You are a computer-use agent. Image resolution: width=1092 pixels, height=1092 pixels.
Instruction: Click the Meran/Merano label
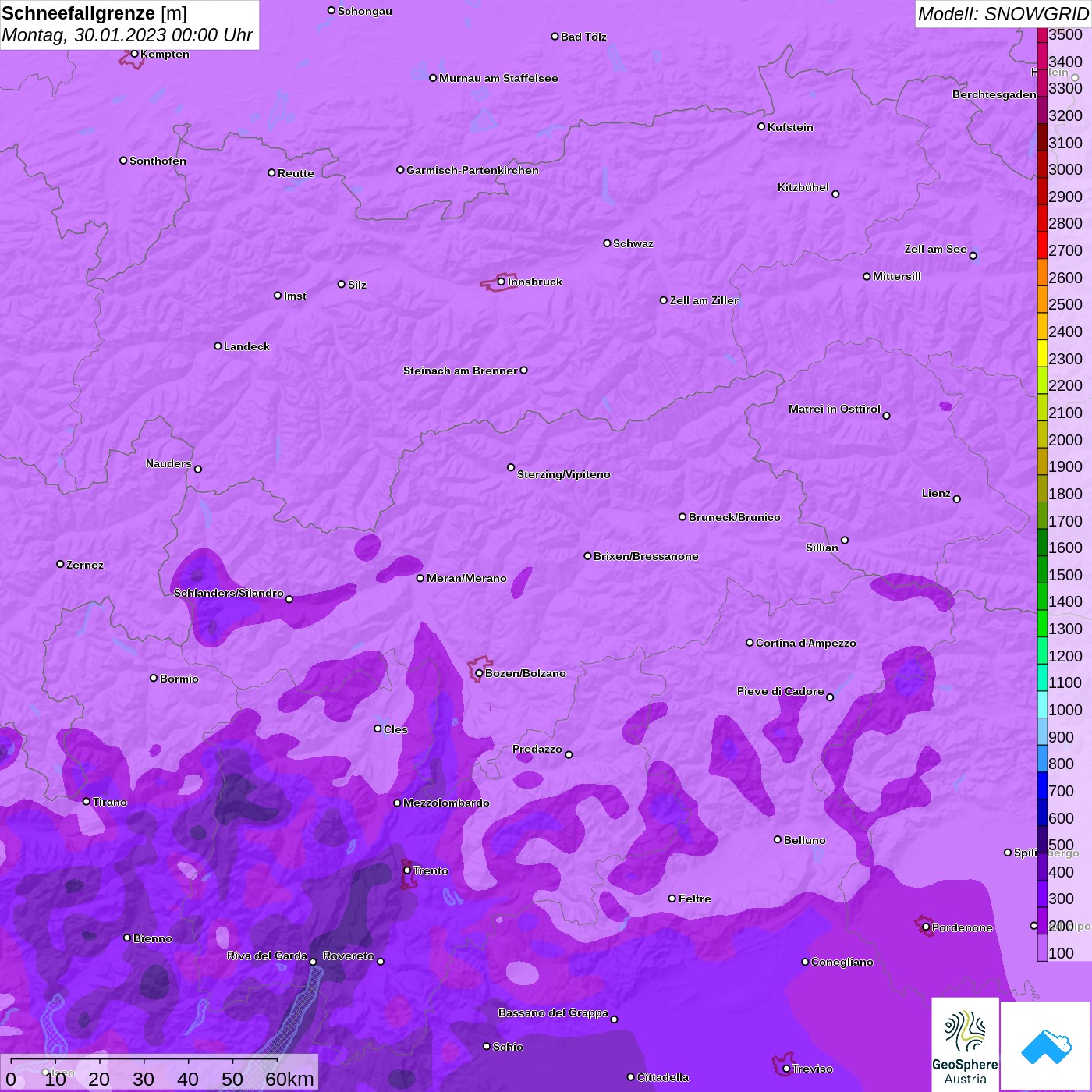point(466,578)
